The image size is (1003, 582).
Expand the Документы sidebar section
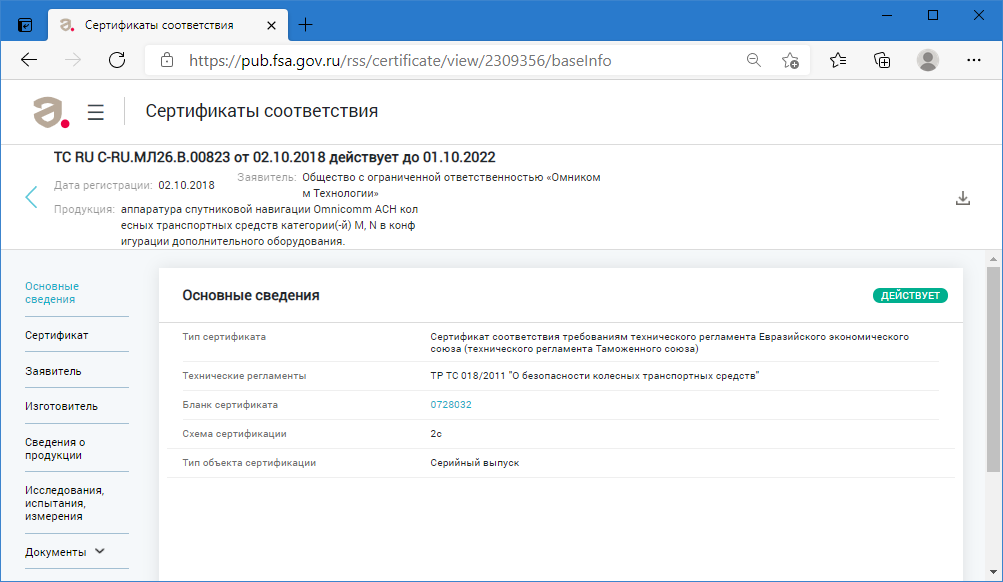pos(65,552)
